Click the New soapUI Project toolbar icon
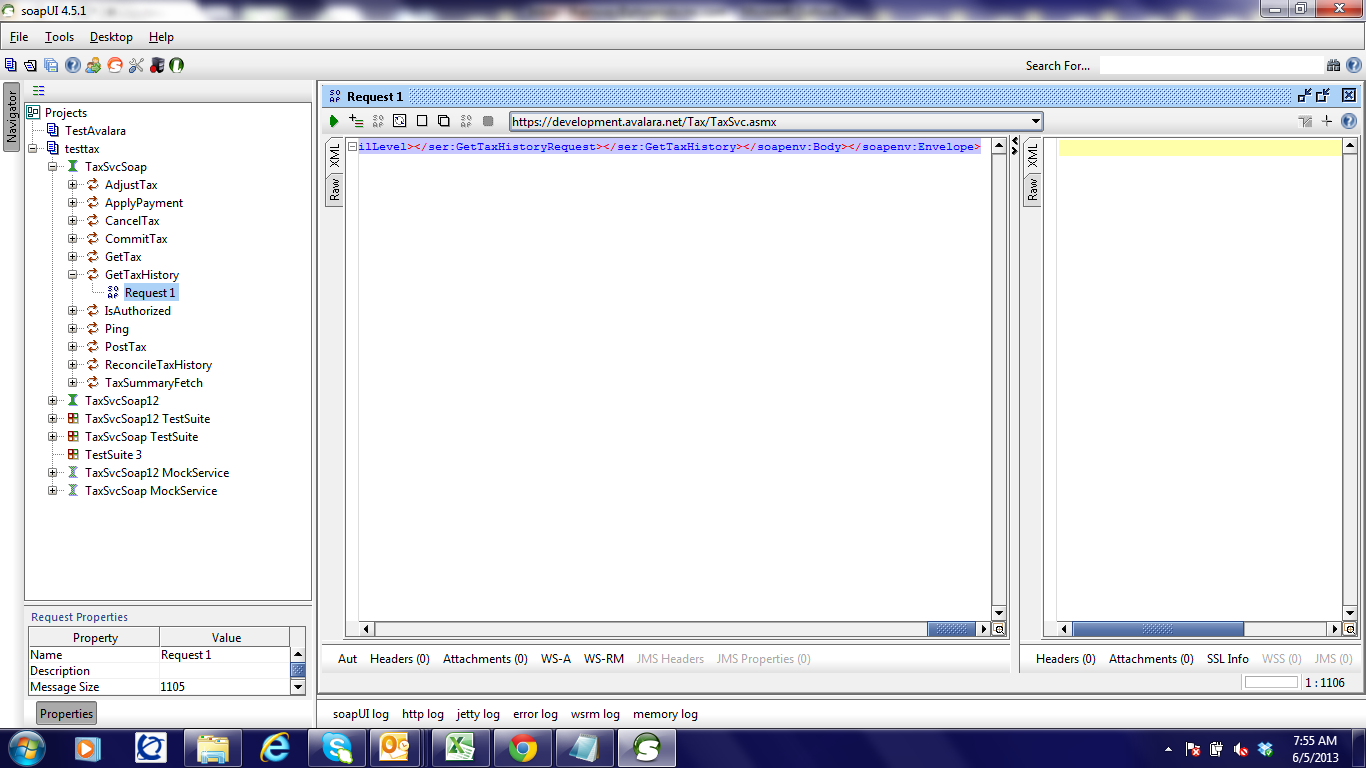 [11, 65]
